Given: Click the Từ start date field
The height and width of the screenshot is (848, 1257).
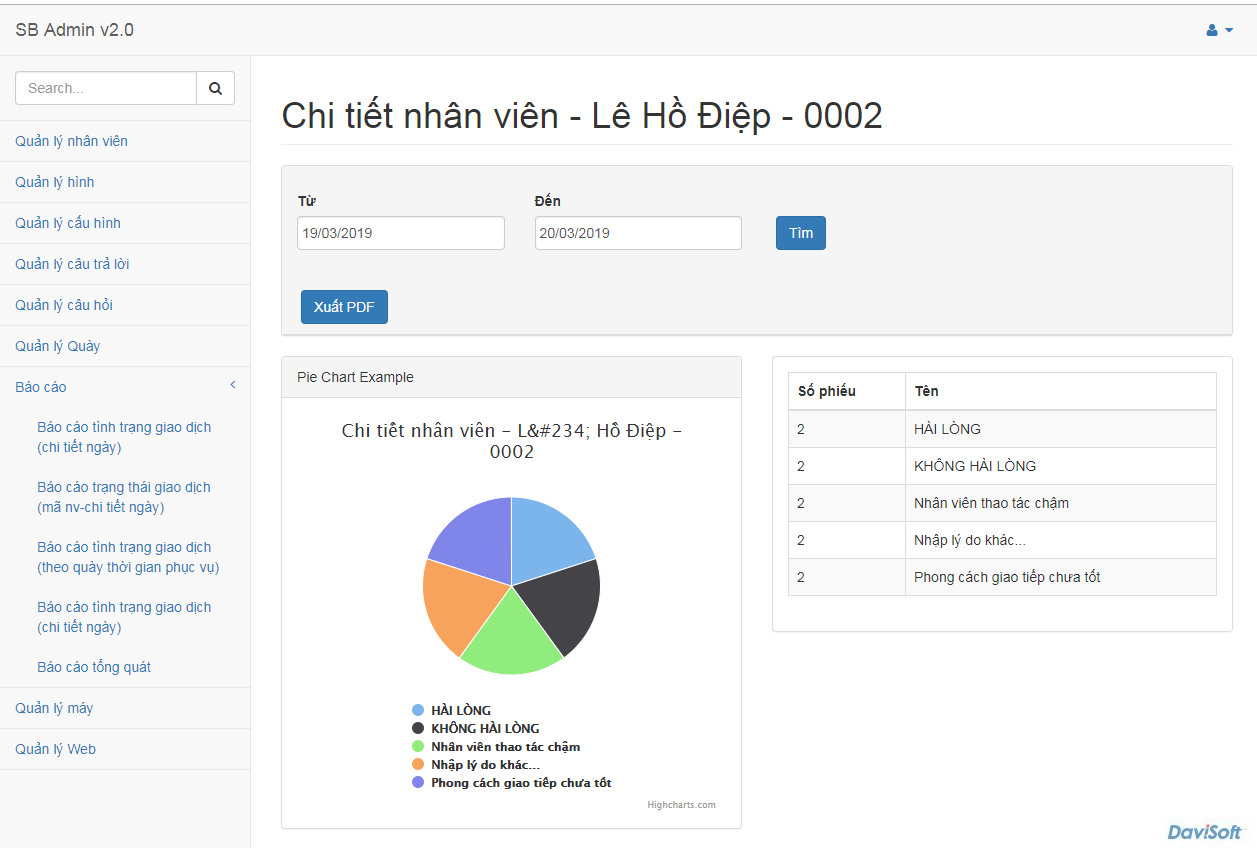Looking at the screenshot, I should [x=400, y=233].
